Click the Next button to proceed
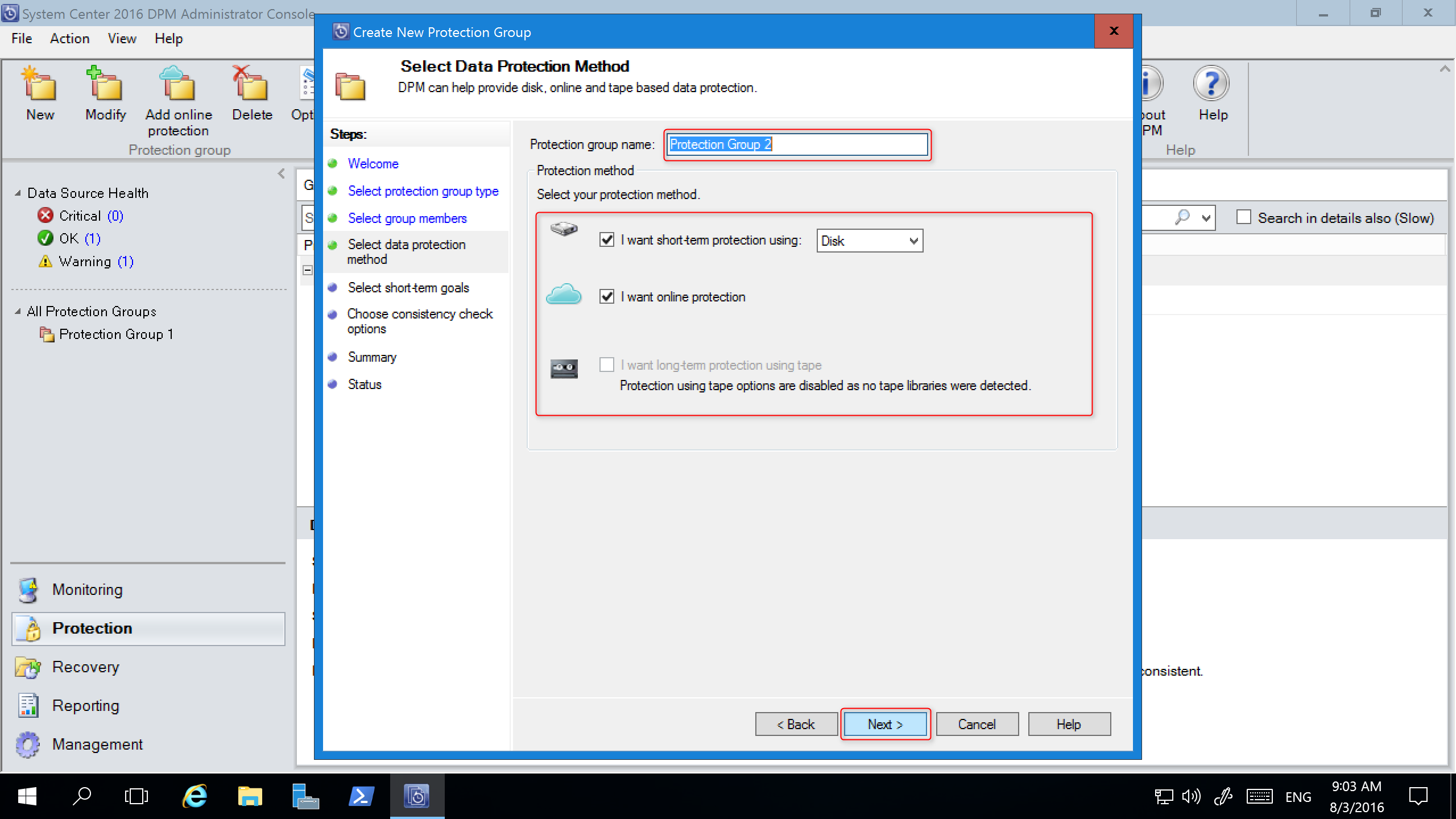1456x819 pixels. (x=884, y=724)
